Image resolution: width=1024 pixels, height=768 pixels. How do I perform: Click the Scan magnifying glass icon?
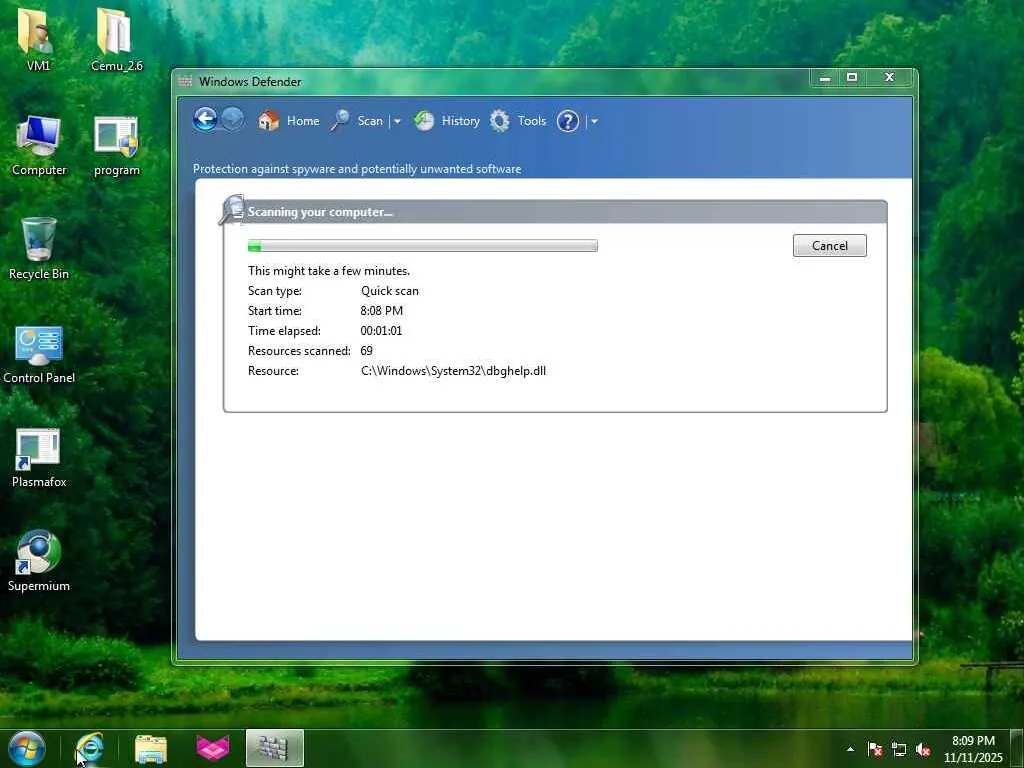point(340,121)
